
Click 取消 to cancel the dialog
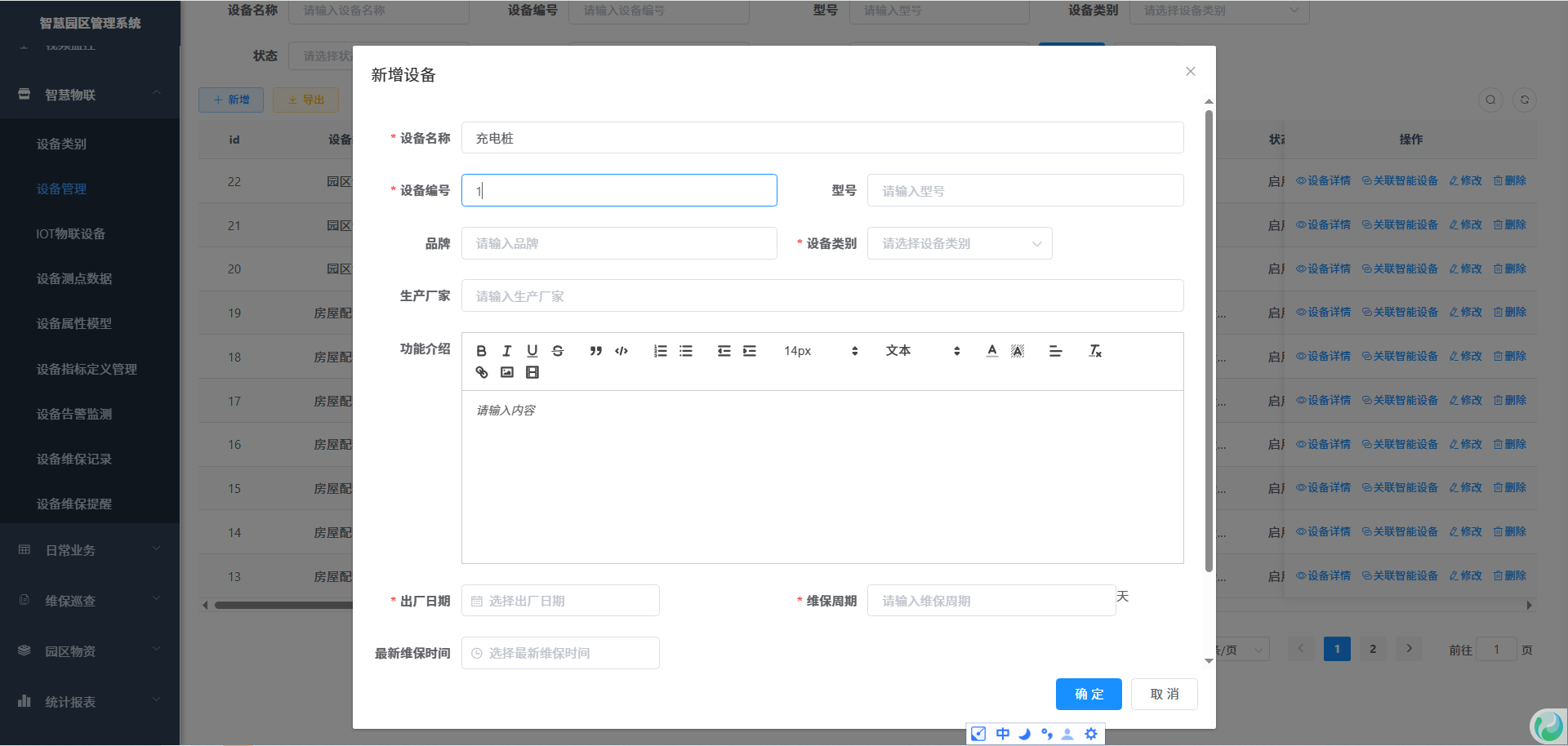coord(1164,694)
